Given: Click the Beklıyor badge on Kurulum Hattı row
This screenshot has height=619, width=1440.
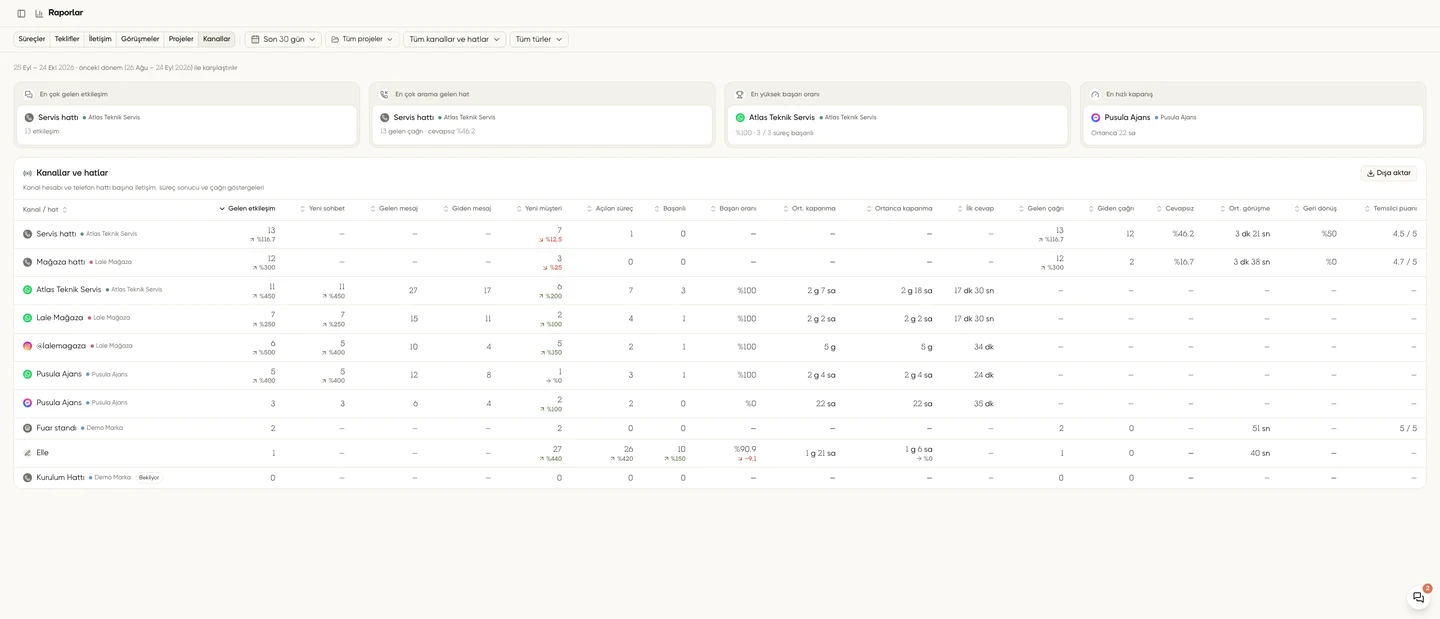Looking at the screenshot, I should (149, 478).
